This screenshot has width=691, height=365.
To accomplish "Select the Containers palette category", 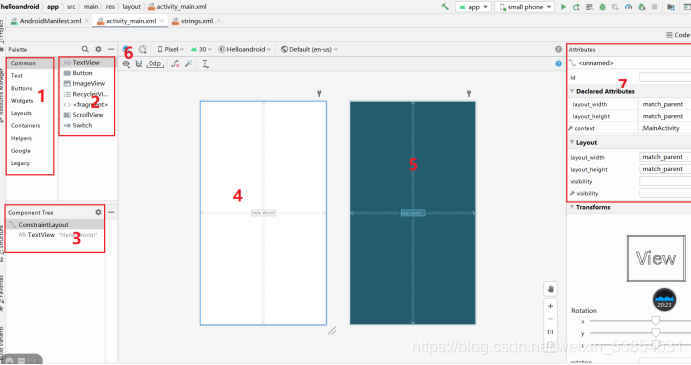I will tap(26, 126).
